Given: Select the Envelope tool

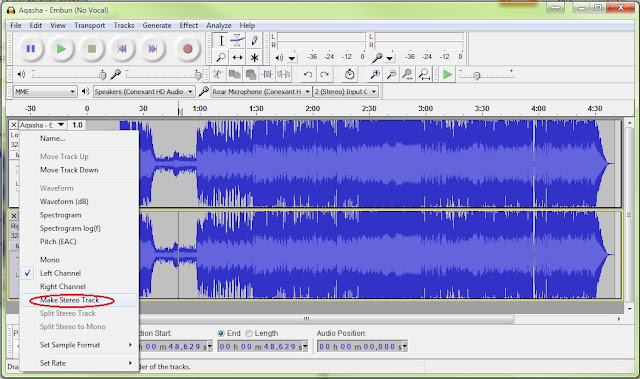Looking at the screenshot, I should (237, 40).
